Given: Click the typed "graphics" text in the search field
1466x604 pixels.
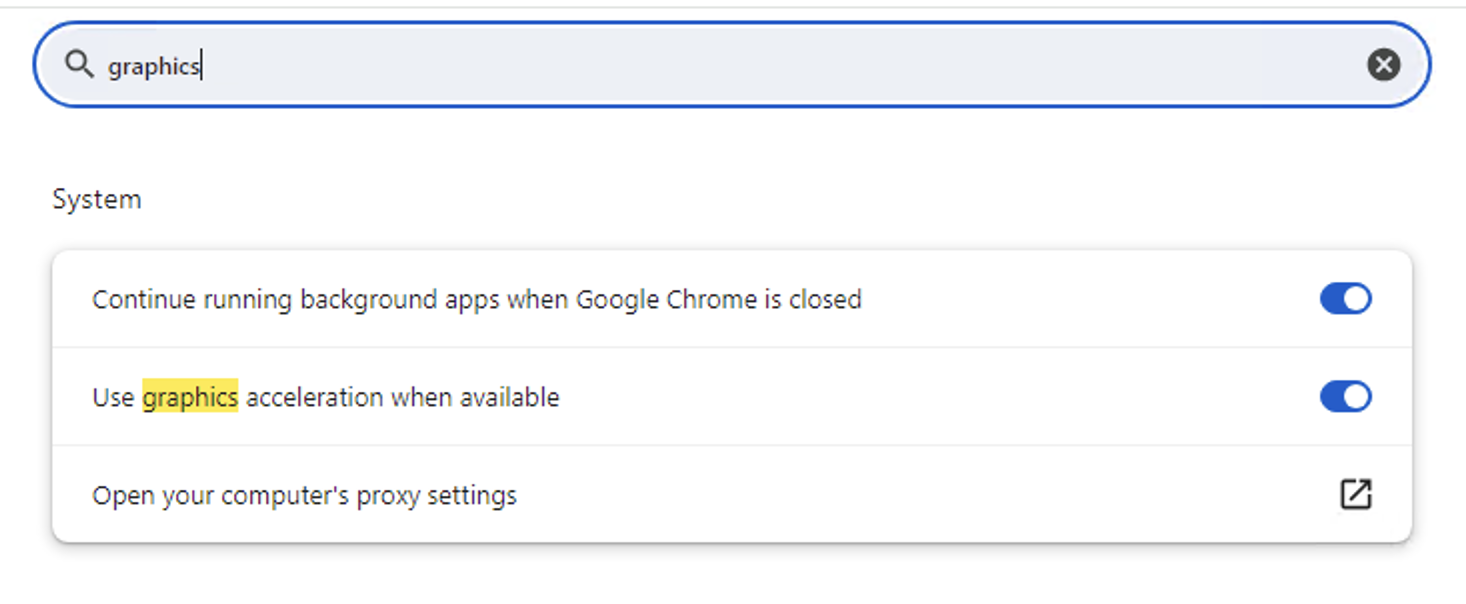Looking at the screenshot, I should tap(153, 66).
